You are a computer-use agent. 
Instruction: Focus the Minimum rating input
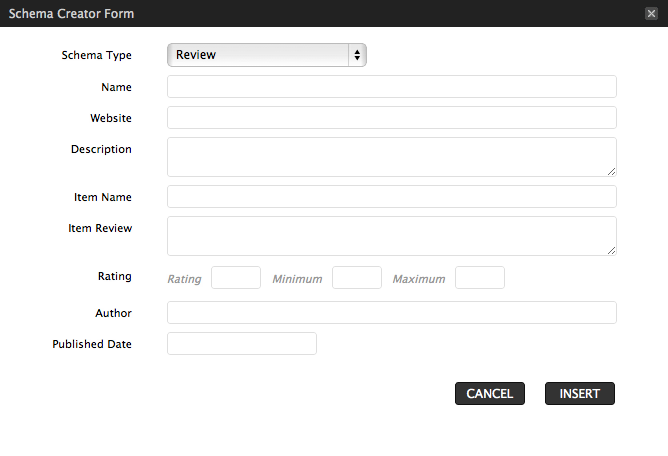[357, 277]
